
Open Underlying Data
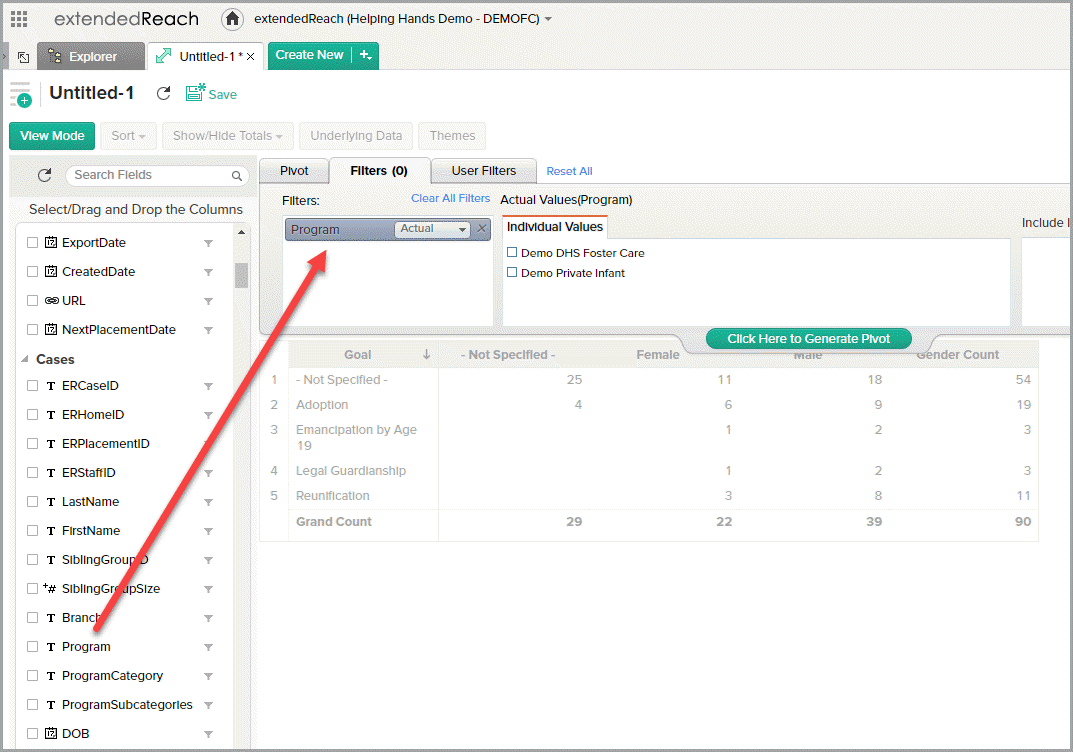coord(356,135)
